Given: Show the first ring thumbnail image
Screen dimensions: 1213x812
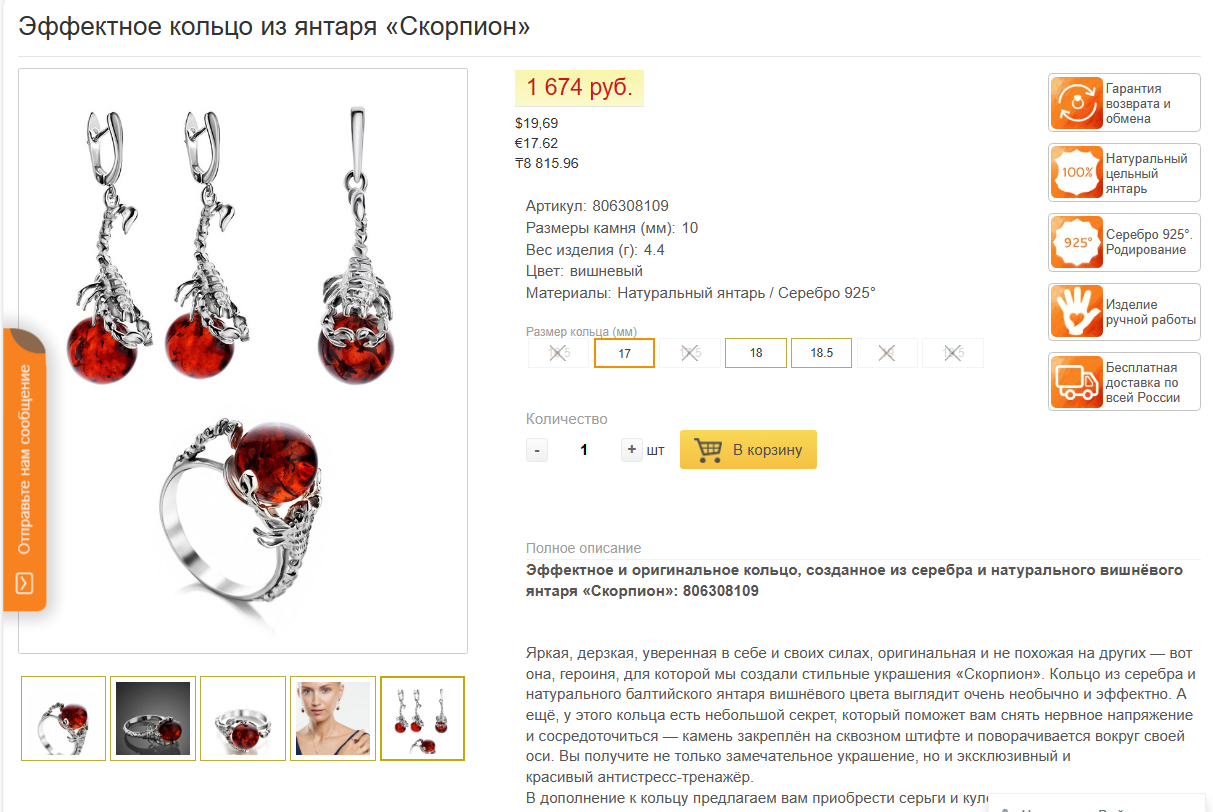Looking at the screenshot, I should point(63,719).
